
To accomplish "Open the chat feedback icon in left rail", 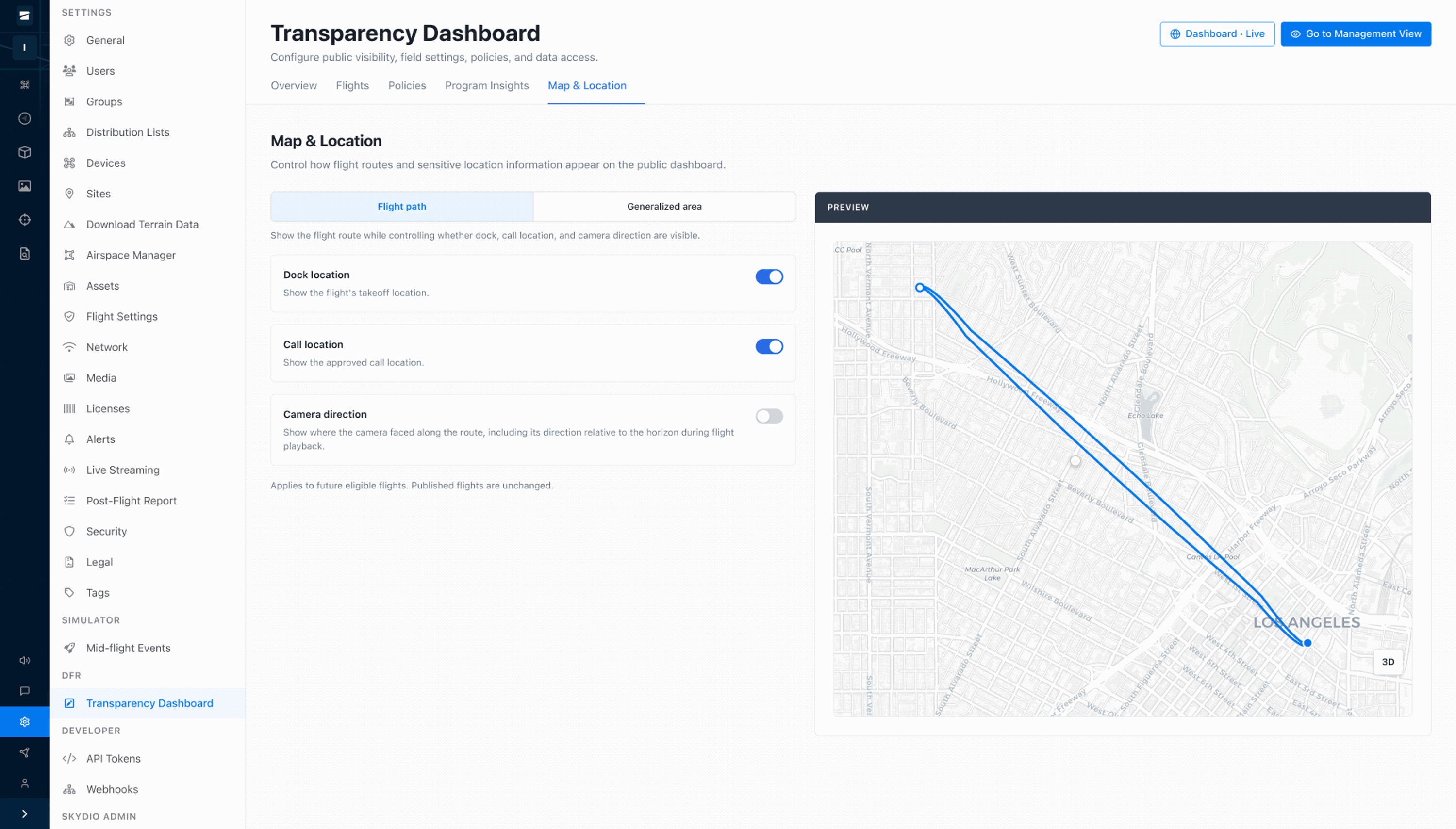I will (x=24, y=691).
